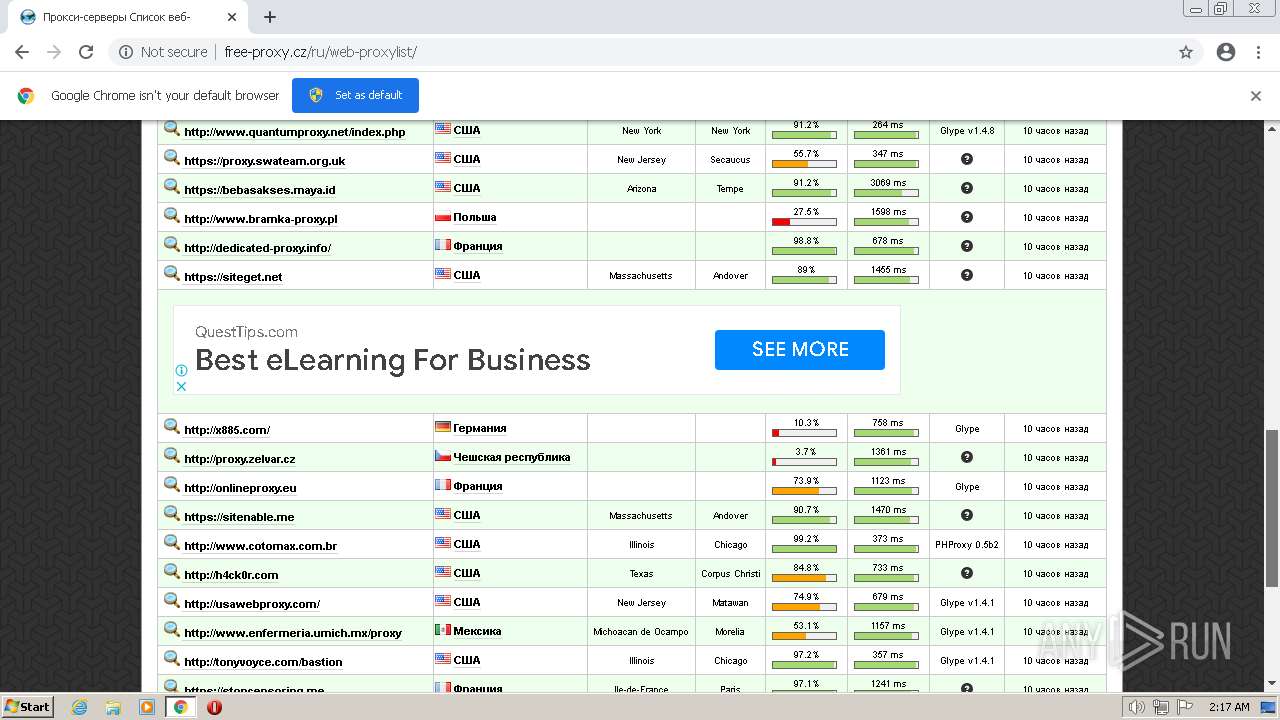This screenshot has width=1280, height=720.
Task: Dismiss the default browser notification bar
Action: (x=1256, y=96)
